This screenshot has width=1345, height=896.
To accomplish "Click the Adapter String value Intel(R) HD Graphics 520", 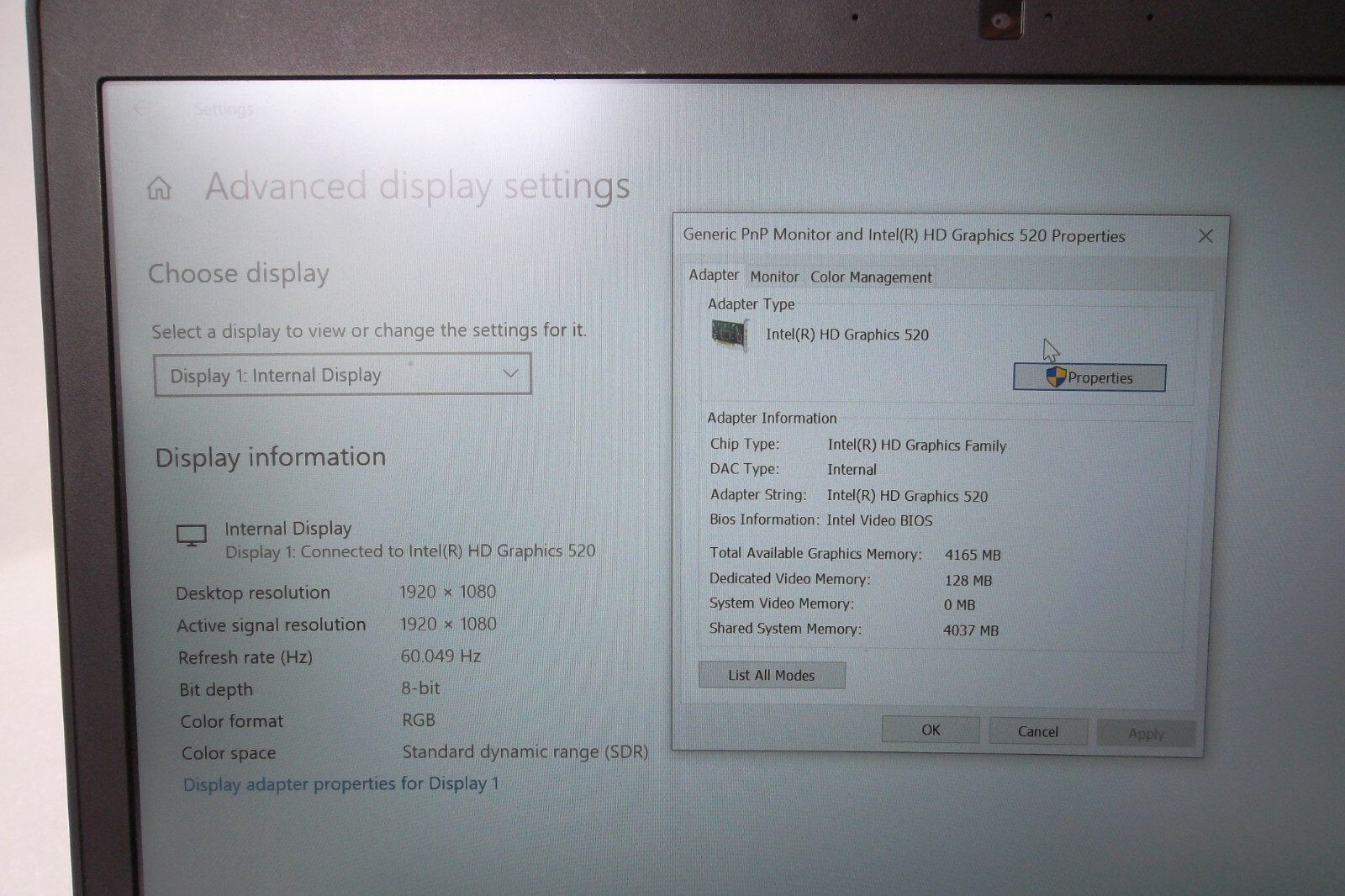I will [x=908, y=496].
